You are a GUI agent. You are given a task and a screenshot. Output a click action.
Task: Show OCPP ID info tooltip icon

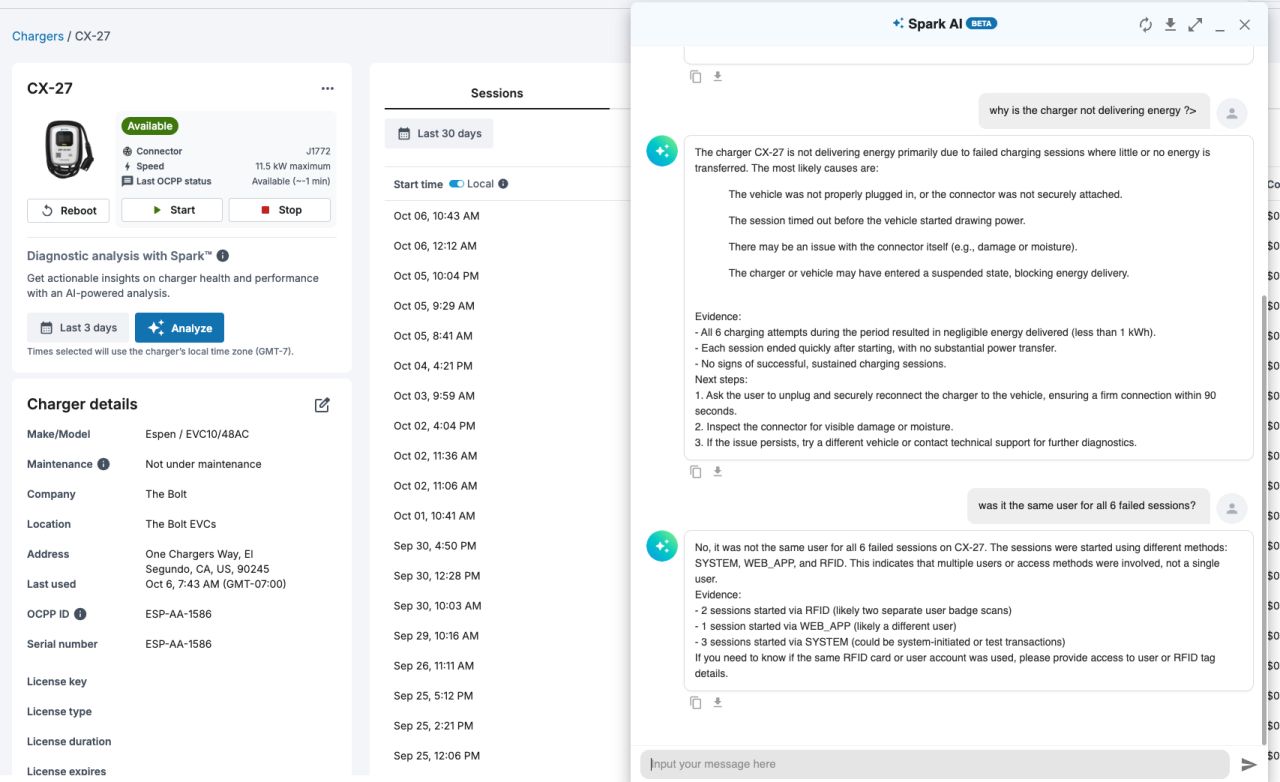coord(80,614)
